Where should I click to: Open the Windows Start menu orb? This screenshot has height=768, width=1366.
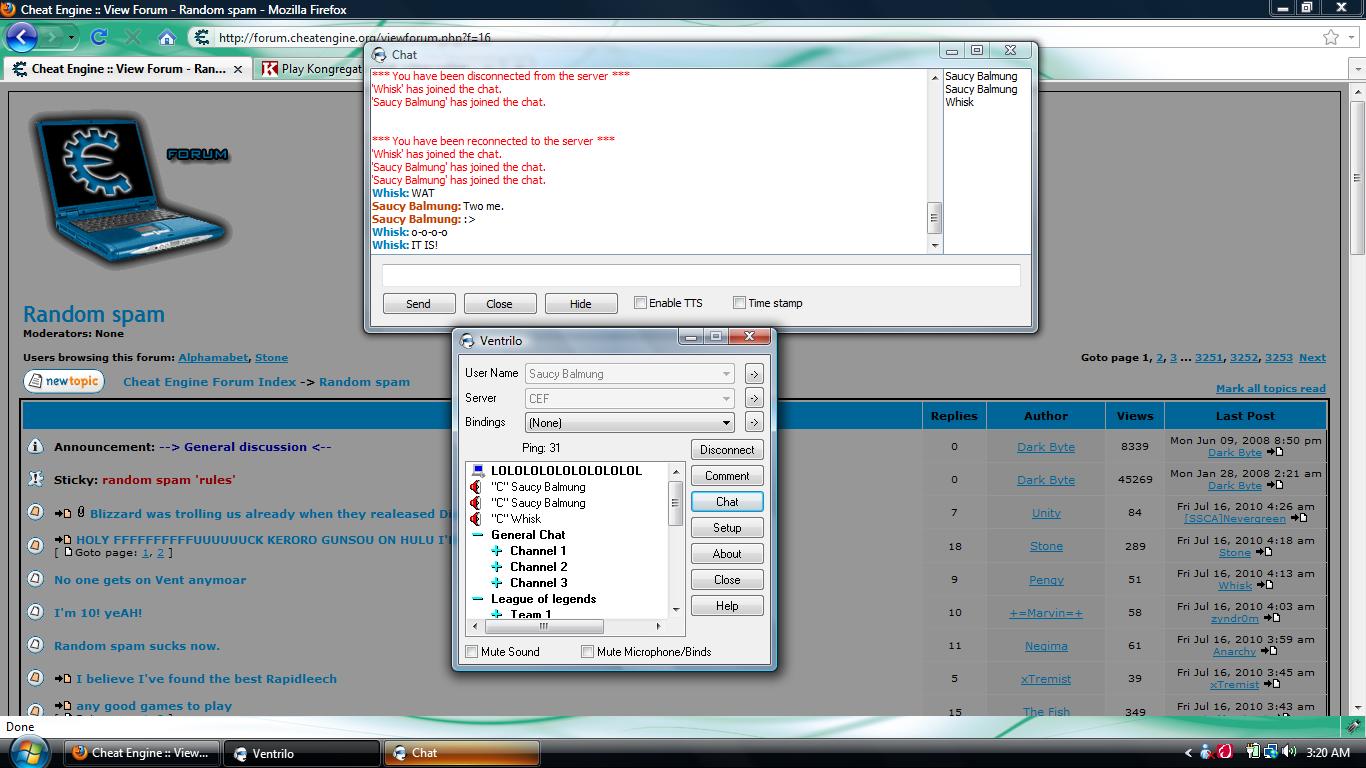pos(27,752)
